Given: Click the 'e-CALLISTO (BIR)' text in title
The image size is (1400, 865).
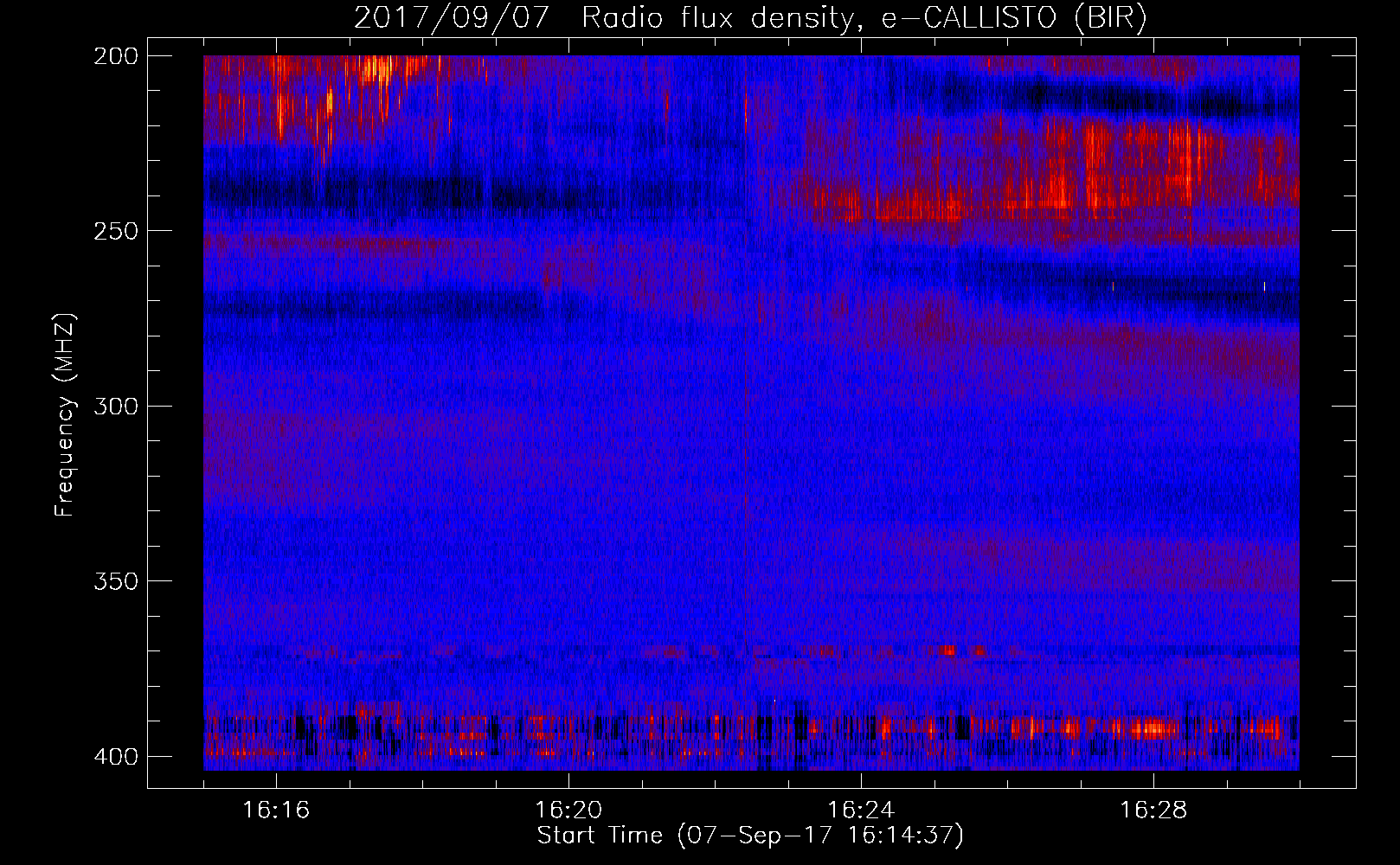Looking at the screenshot, I should [1014, 18].
